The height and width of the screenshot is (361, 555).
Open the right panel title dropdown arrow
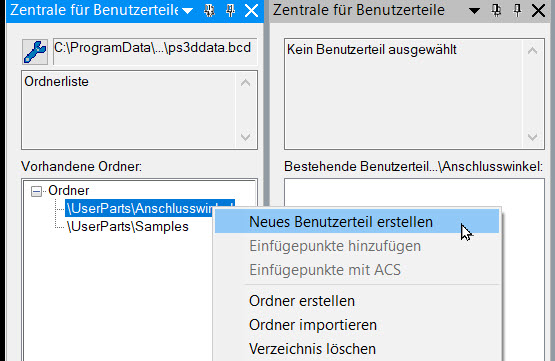coord(474,11)
